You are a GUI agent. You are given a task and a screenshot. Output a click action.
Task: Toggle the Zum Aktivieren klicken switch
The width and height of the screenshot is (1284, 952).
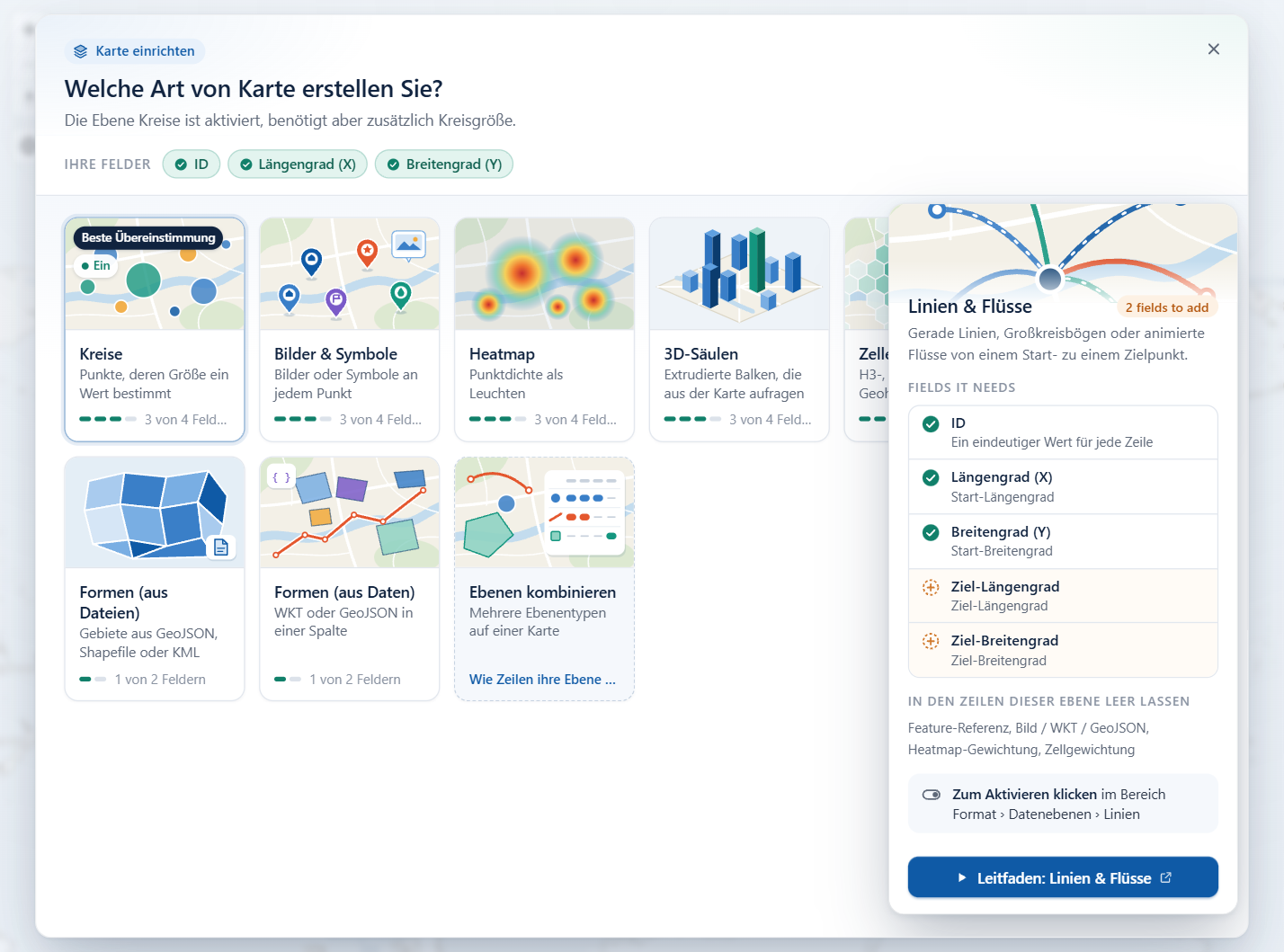[932, 795]
